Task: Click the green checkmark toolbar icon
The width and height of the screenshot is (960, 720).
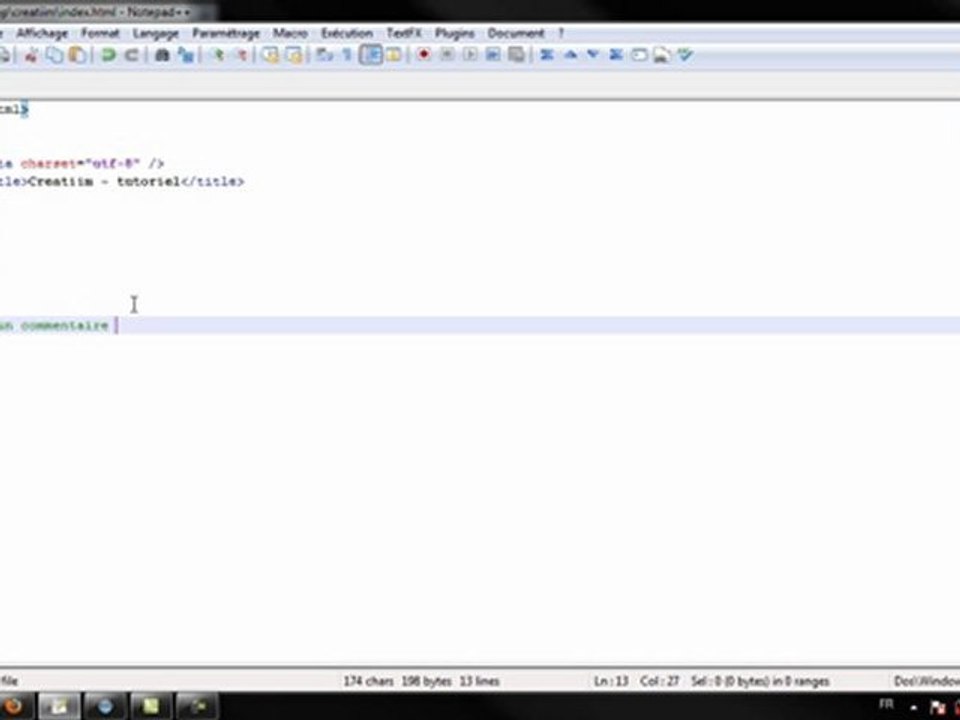Action: [685, 56]
